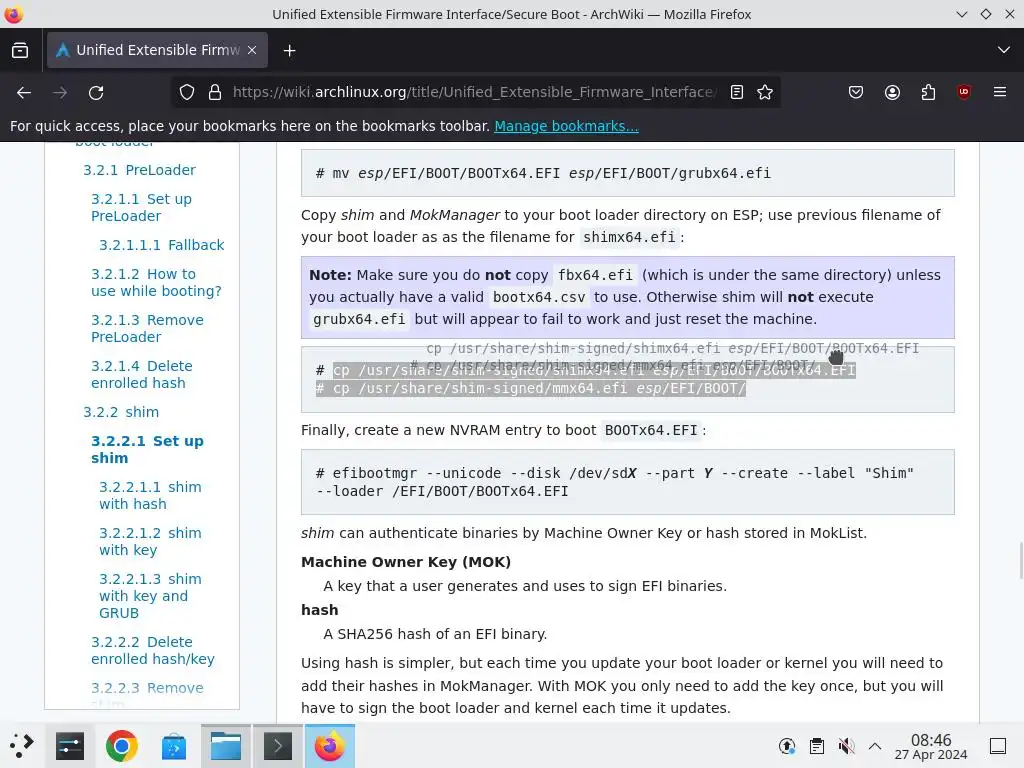This screenshot has width=1024, height=768.
Task: Switch to the Unified Extensible Firmware tab
Action: (x=157, y=50)
